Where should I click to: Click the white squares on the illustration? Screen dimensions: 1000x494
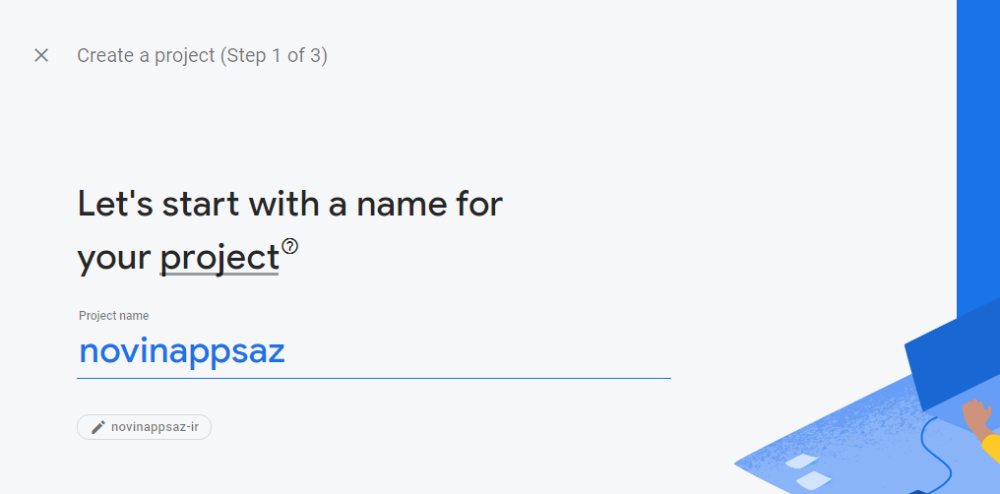807,472
